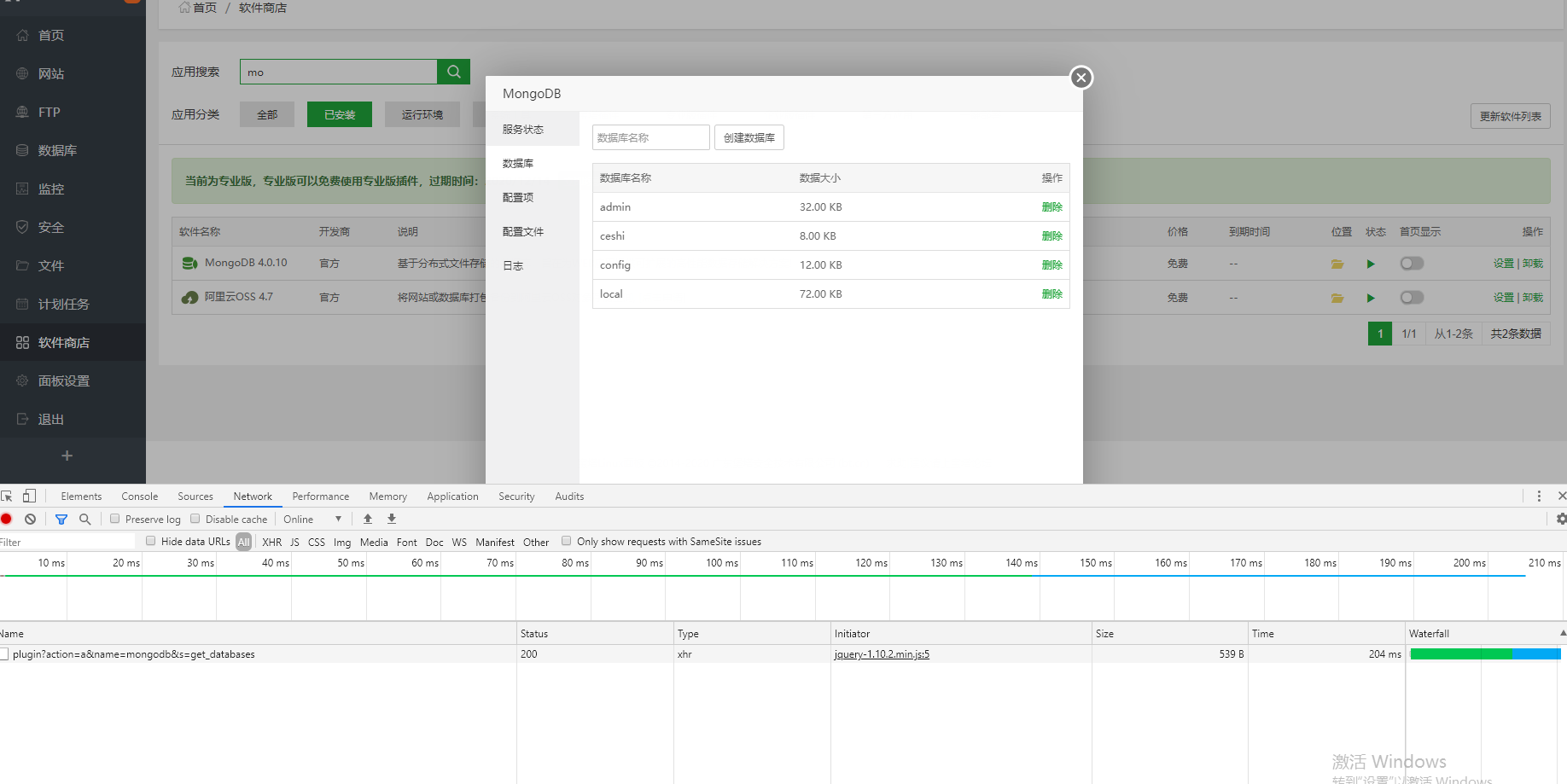Toggle the DevTools network filter funnel icon

coord(61,519)
